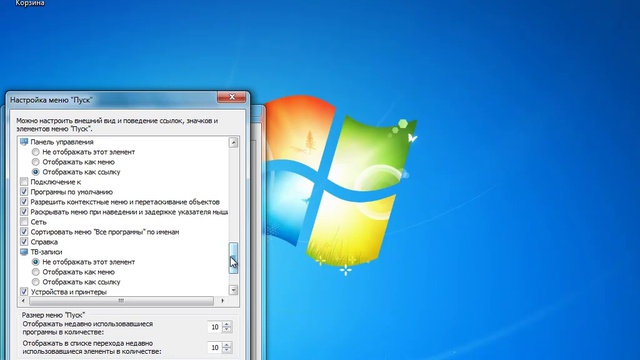Toggle 'Разрешить контекстные меню и перетаскивание объектов'
Viewport: 640px width, 360px height.
[24, 202]
